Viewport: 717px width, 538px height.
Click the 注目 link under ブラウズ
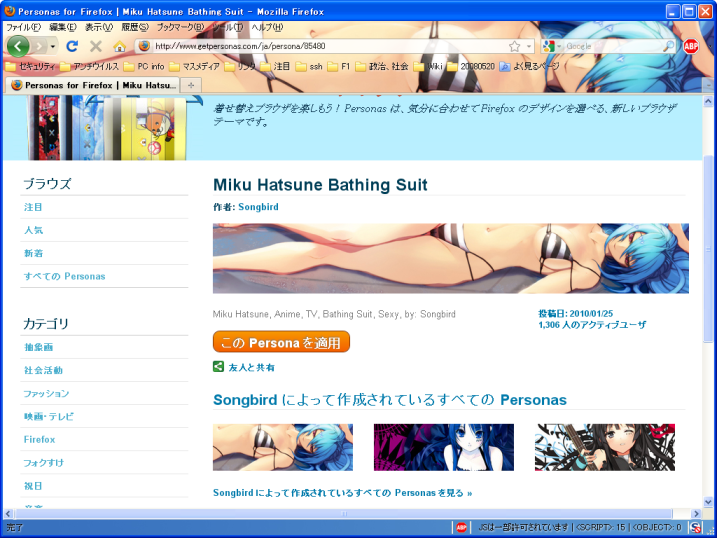click(33, 207)
